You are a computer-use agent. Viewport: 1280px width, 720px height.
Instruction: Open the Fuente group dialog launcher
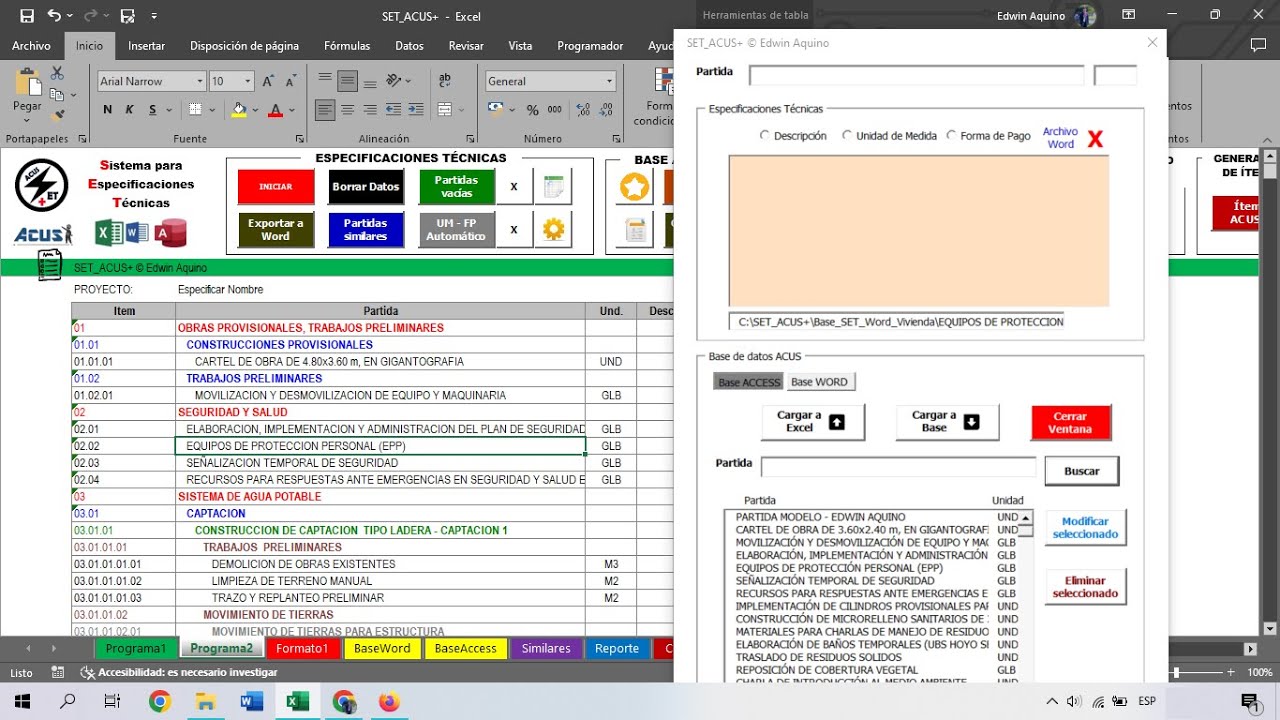[301, 139]
